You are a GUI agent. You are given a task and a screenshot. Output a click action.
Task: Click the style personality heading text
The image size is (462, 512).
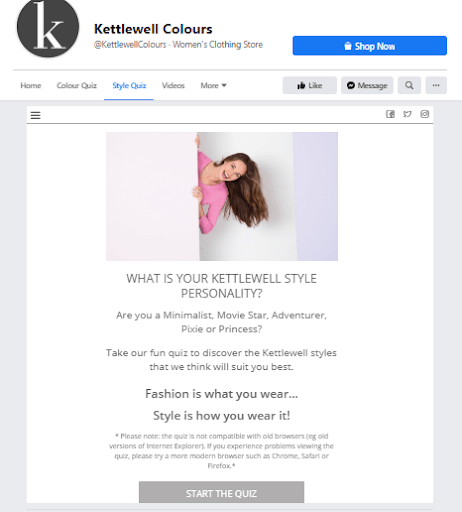pos(221,286)
